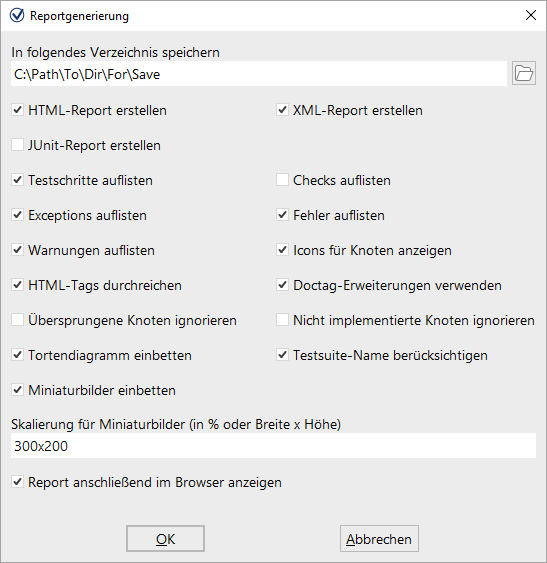Toggle Exceptions auflisten
The height and width of the screenshot is (563, 547).
coord(18,215)
